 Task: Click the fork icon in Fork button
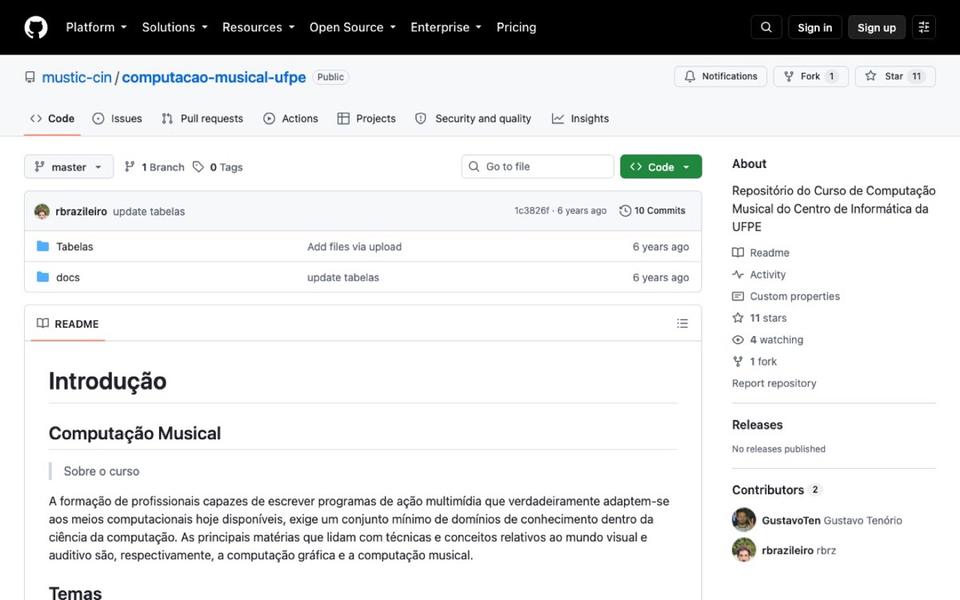[789, 77]
